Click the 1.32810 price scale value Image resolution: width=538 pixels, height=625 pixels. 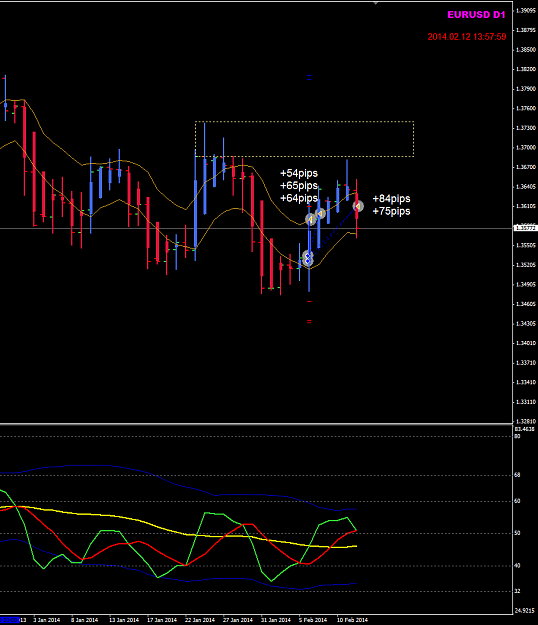click(x=525, y=421)
